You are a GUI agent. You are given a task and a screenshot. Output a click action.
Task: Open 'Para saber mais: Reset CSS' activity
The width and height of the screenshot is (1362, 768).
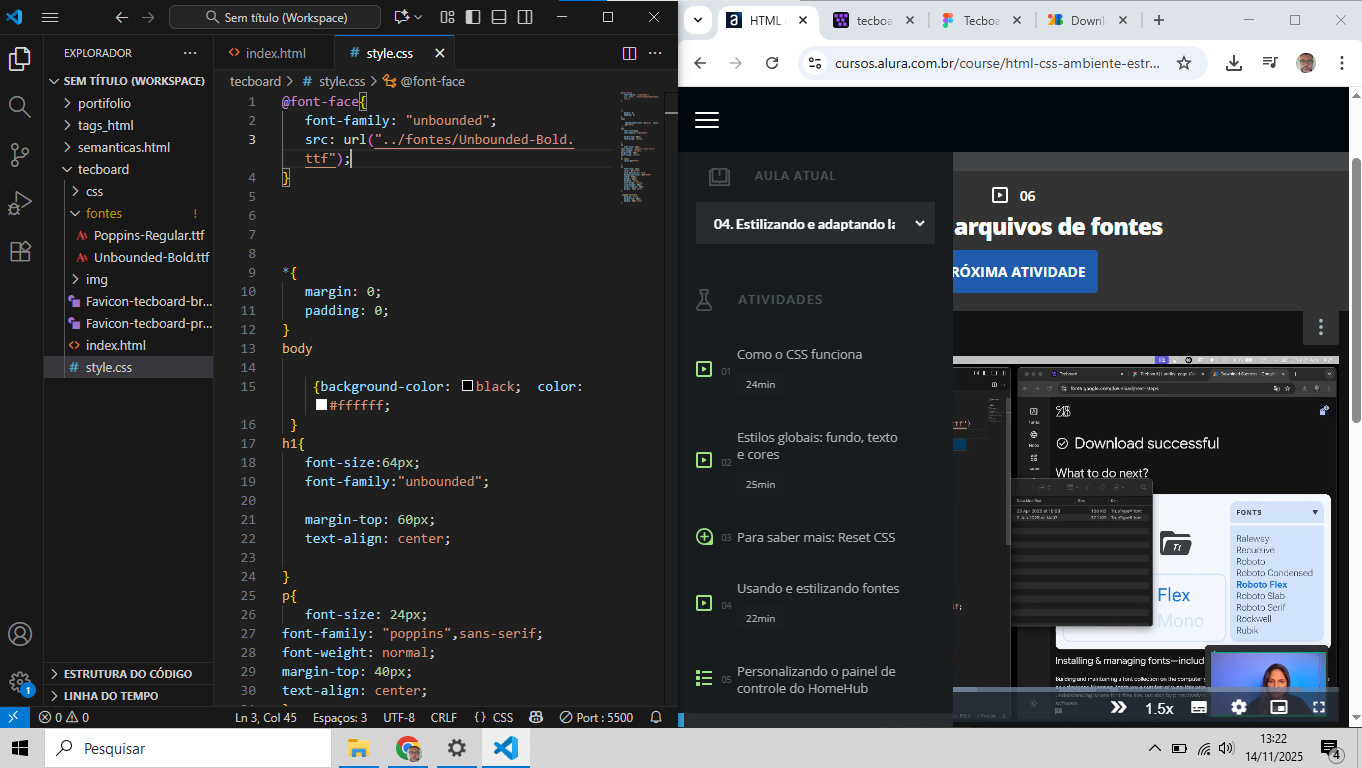click(x=816, y=537)
